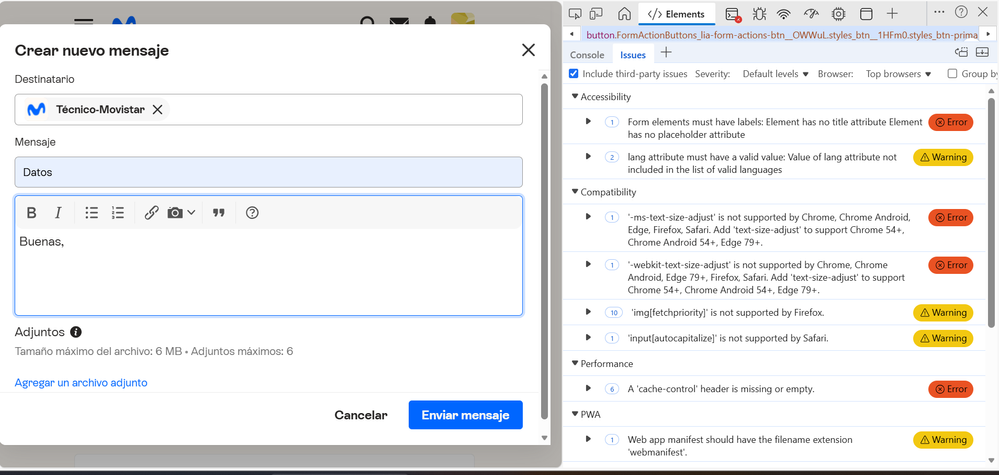
Task: Enable the Group by checkbox
Action: click(x=952, y=74)
